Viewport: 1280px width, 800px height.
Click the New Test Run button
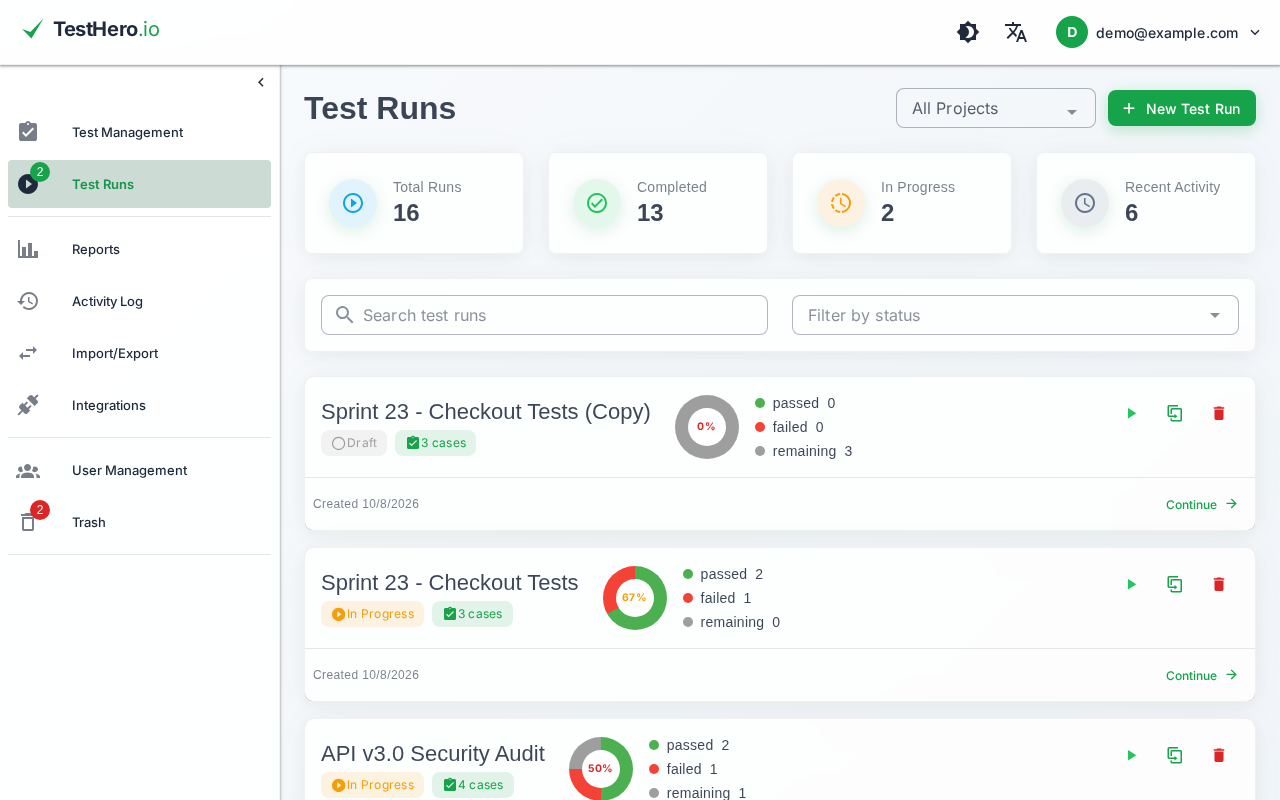[1182, 108]
